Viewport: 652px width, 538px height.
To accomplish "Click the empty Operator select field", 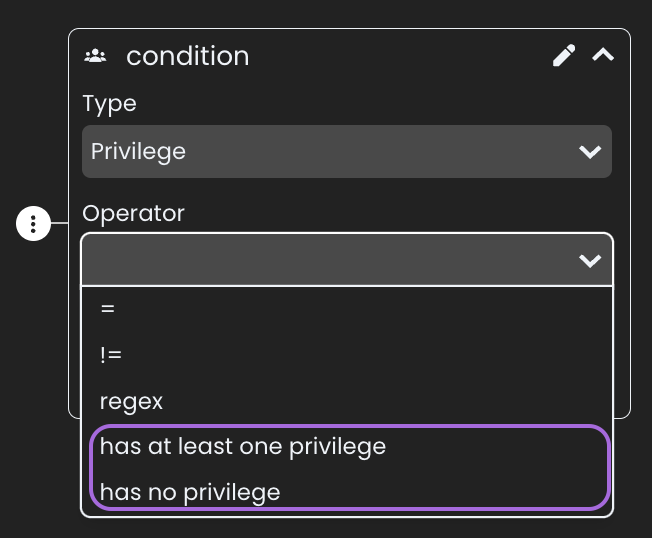I will tap(320, 260).
